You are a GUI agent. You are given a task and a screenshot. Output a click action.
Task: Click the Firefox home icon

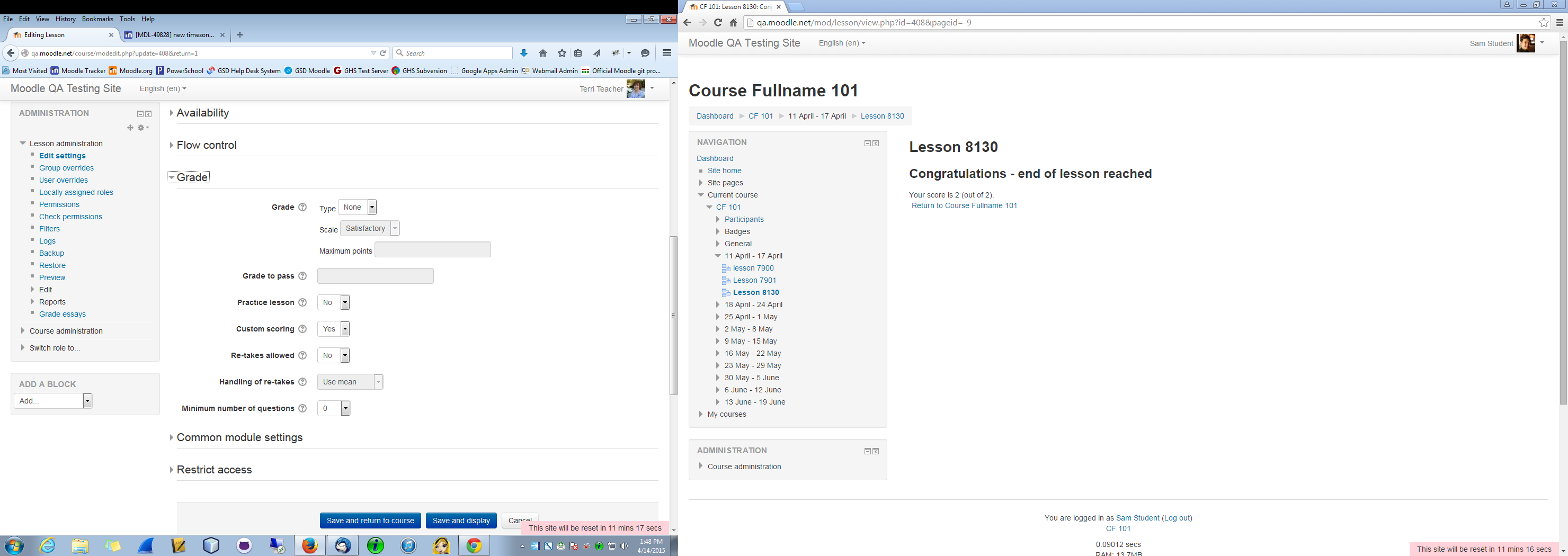(x=543, y=53)
